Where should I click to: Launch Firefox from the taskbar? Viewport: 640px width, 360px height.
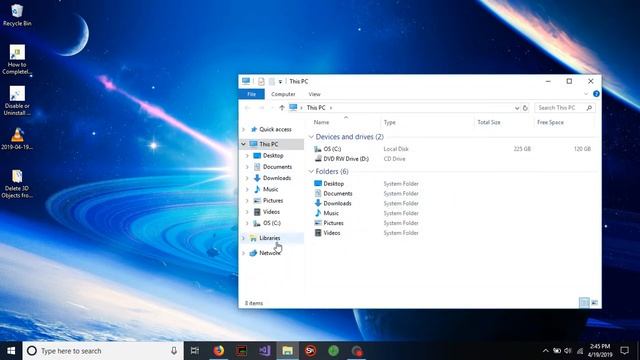[x=219, y=351]
